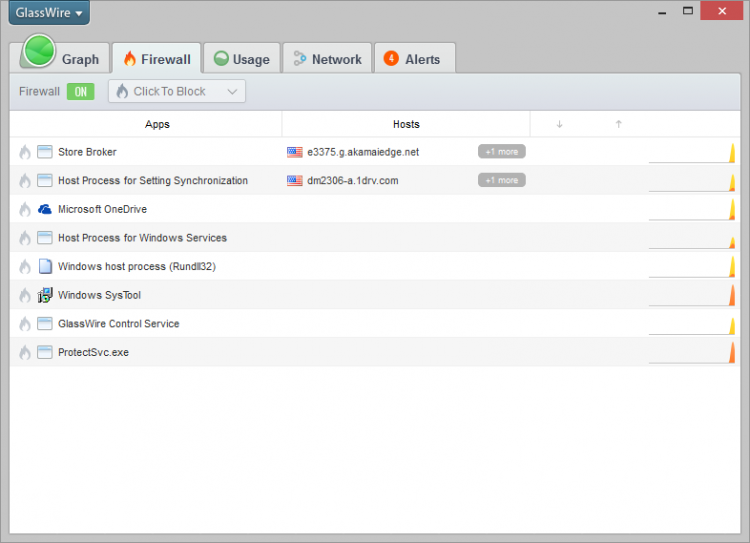Select the Microsoft OneDrive app name
This screenshot has width=750, height=543.
pos(102,209)
